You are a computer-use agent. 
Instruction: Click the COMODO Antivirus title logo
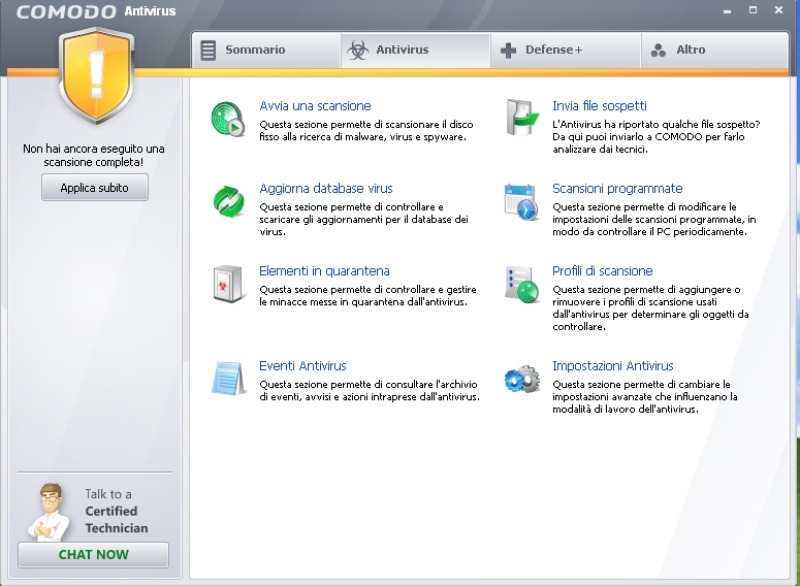pos(96,11)
